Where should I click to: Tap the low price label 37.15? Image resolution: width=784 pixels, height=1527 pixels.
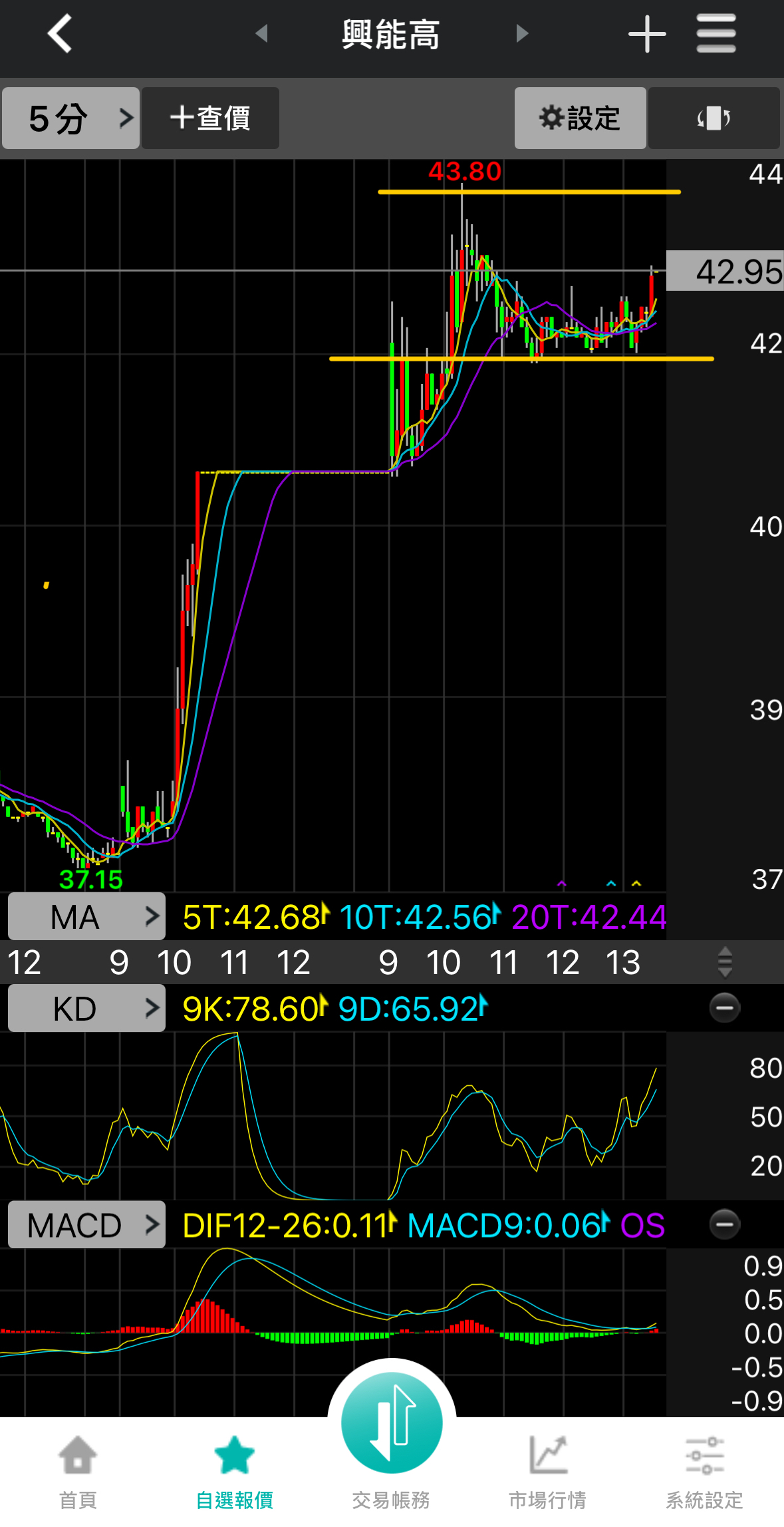91,880
